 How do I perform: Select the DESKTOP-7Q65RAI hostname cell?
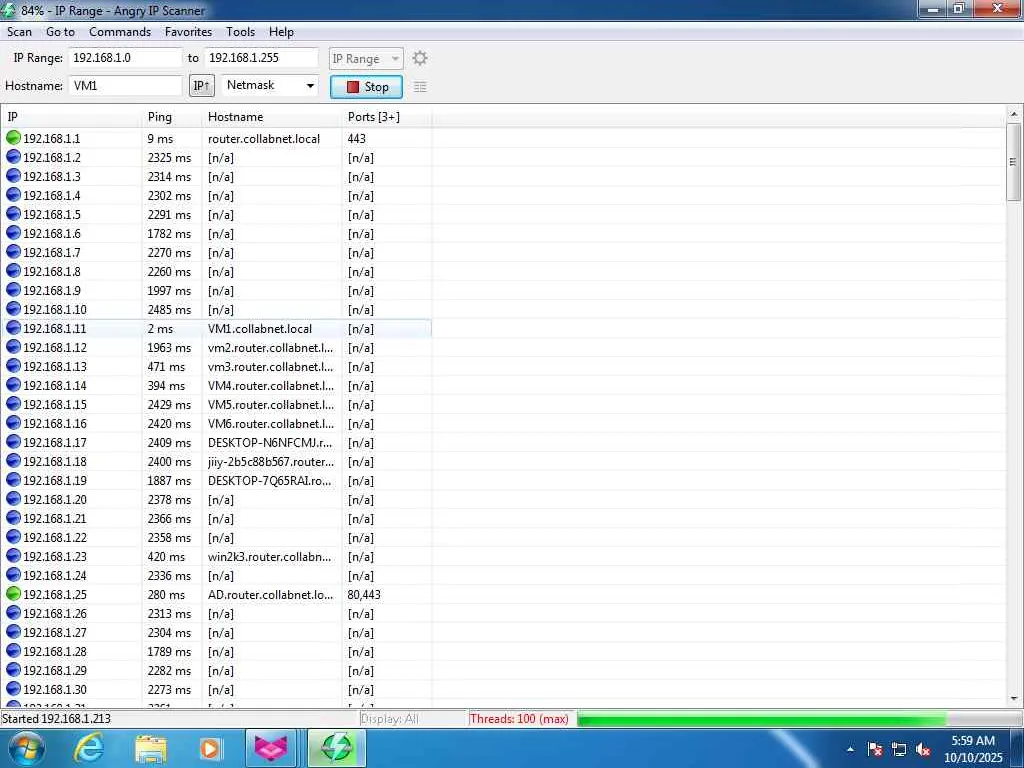270,481
